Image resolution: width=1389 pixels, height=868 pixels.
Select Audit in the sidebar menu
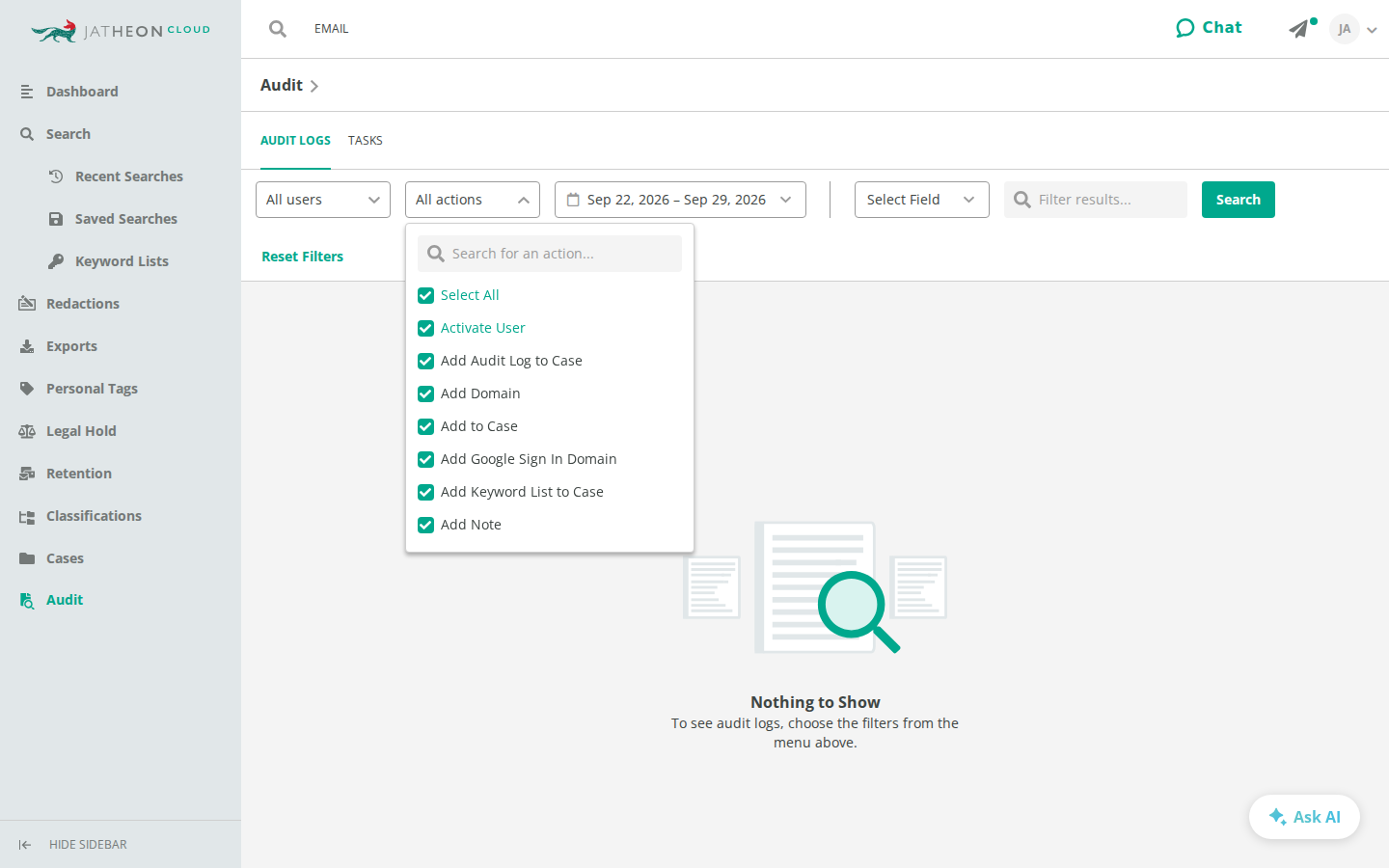tap(65, 600)
